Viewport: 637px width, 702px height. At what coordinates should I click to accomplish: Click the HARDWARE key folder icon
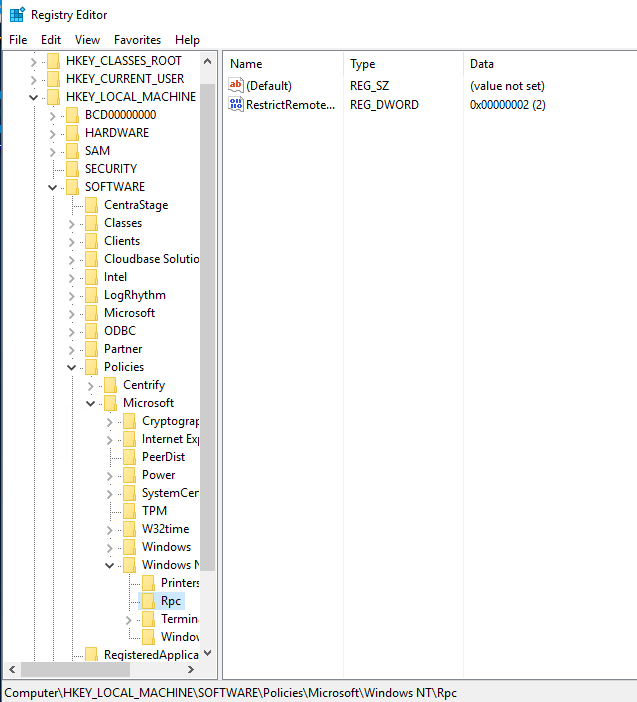(x=71, y=133)
